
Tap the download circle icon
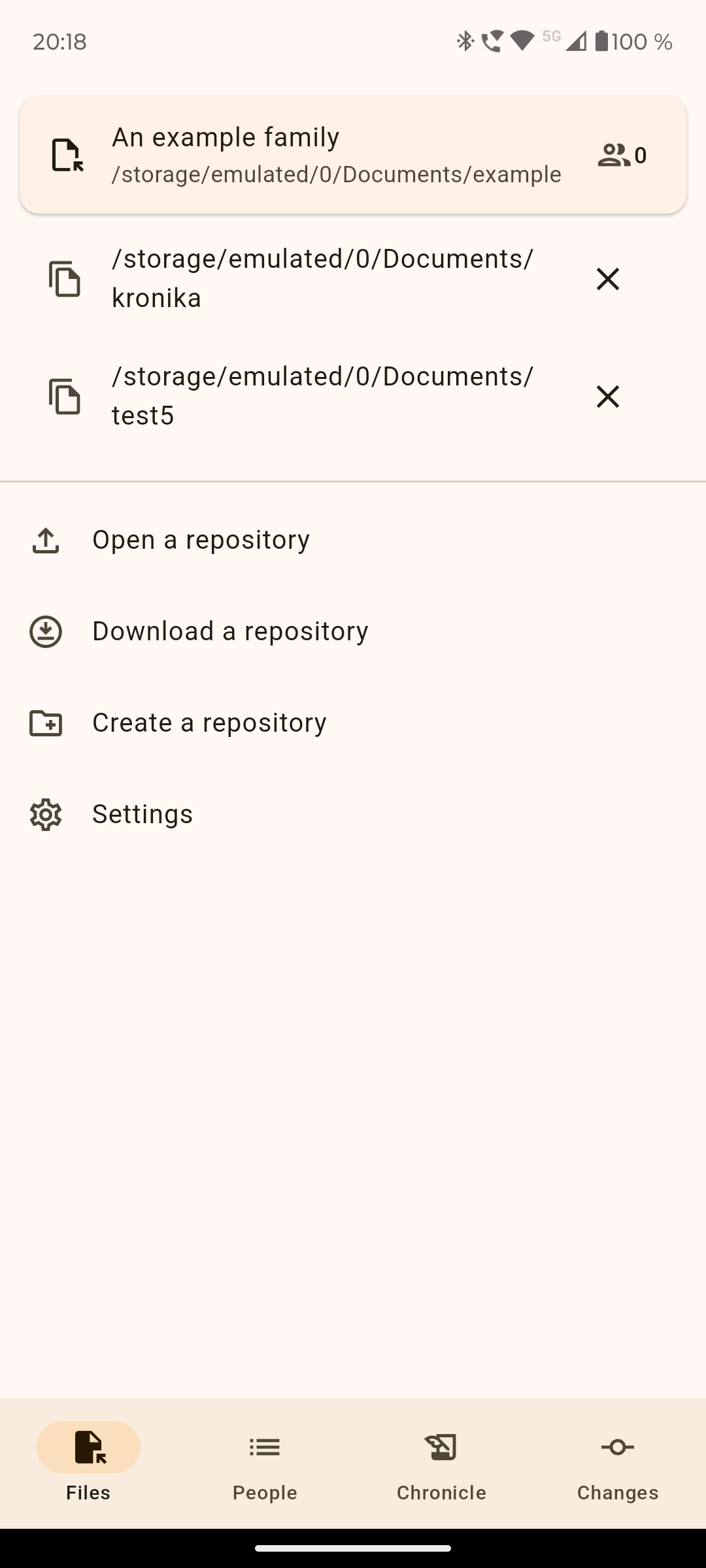(x=46, y=632)
